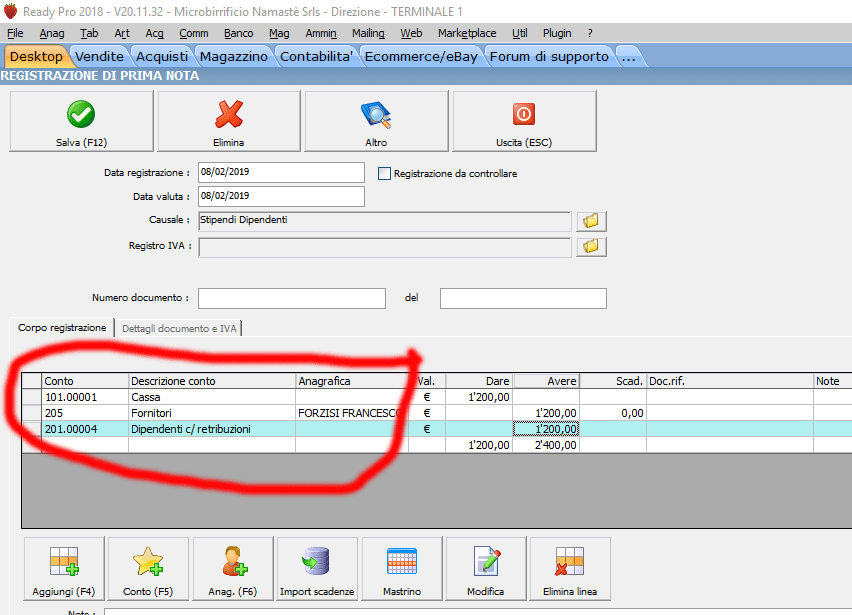852x615 pixels.
Task: Open the Marketplace menu
Action: [467, 33]
